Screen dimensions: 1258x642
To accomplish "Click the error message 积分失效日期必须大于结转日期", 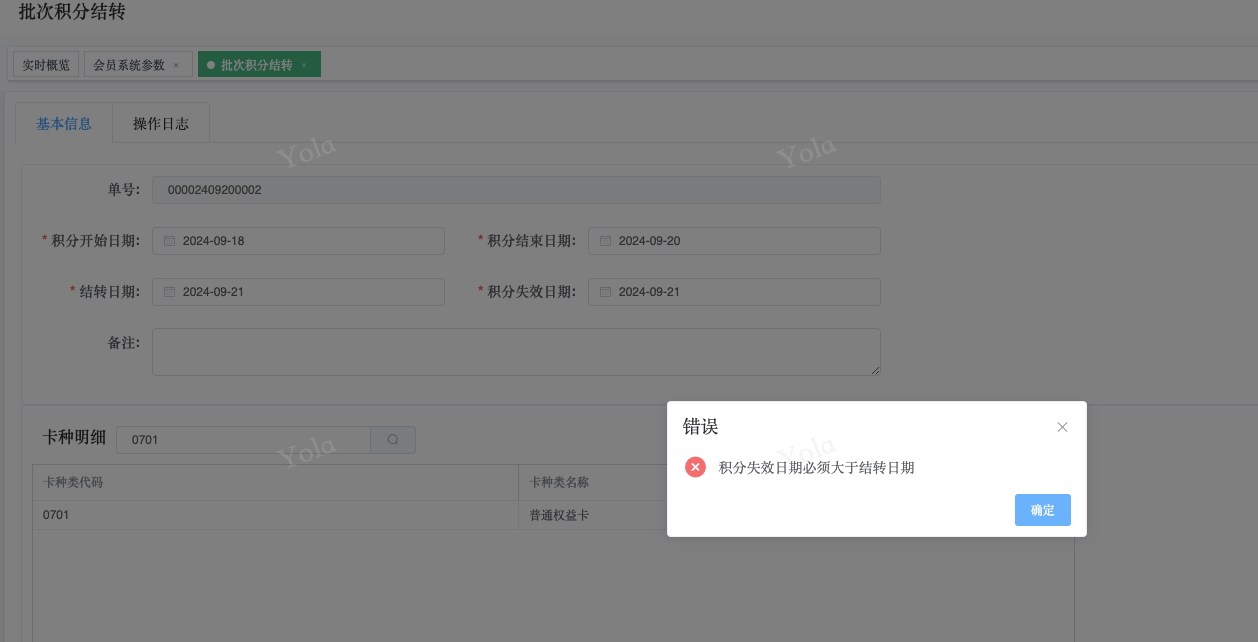I will (816, 467).
